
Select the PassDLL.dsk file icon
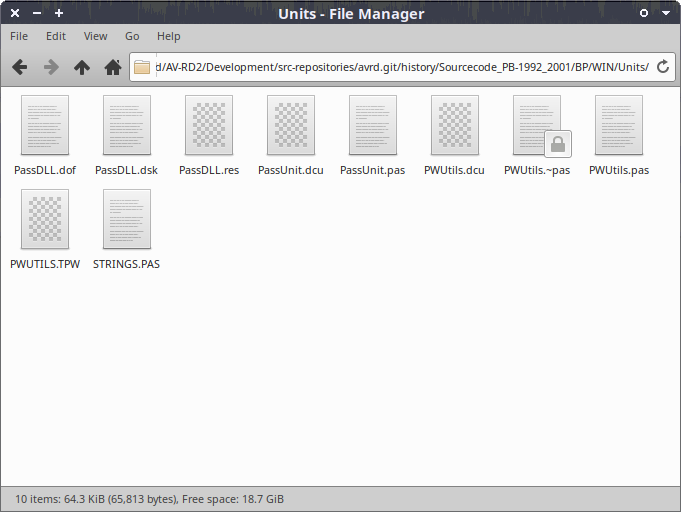pos(127,126)
